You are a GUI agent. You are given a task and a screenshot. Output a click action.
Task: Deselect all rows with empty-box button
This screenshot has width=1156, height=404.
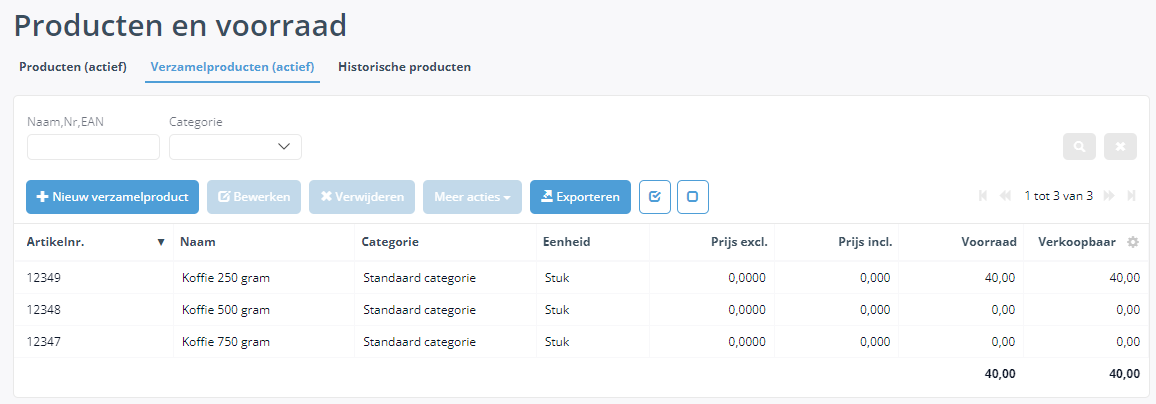(x=693, y=197)
